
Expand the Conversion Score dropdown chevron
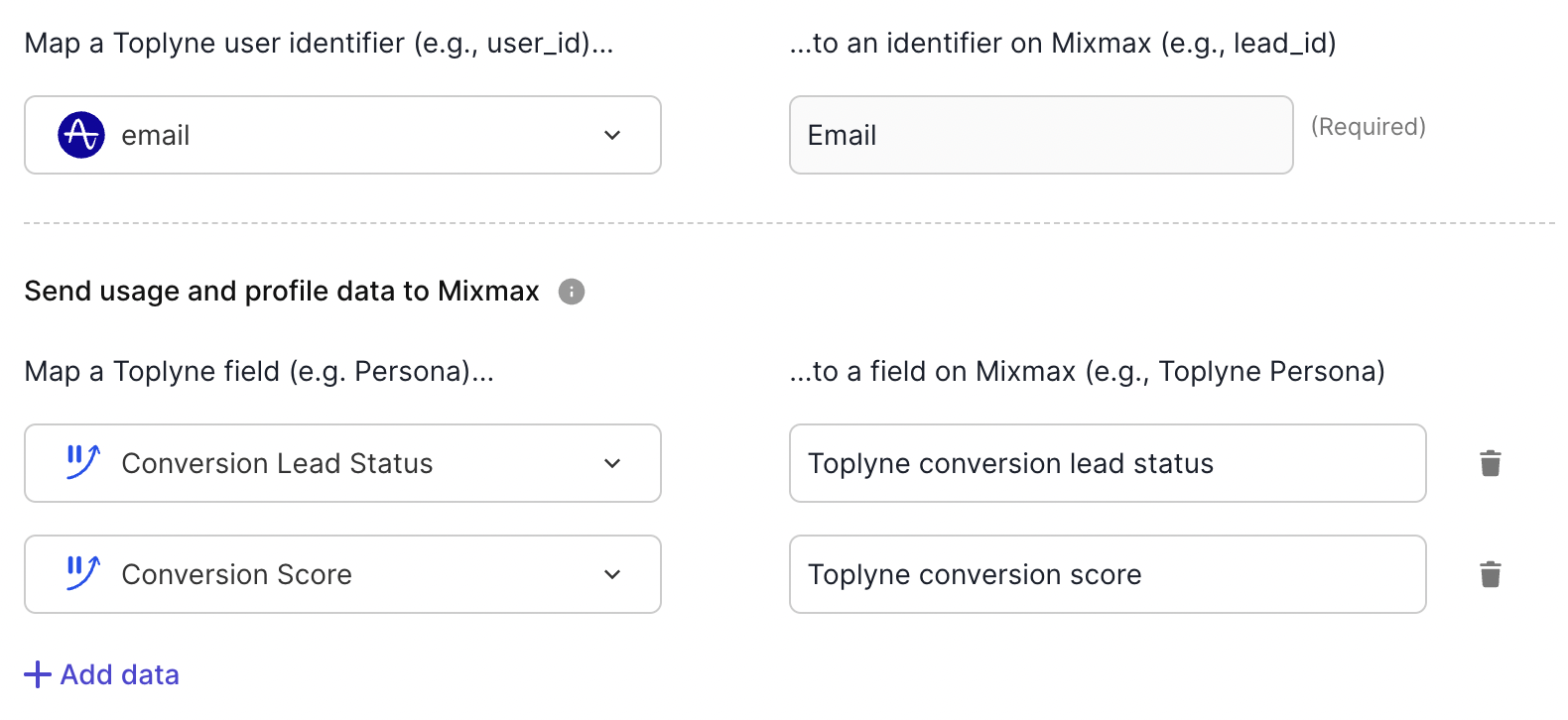point(612,574)
